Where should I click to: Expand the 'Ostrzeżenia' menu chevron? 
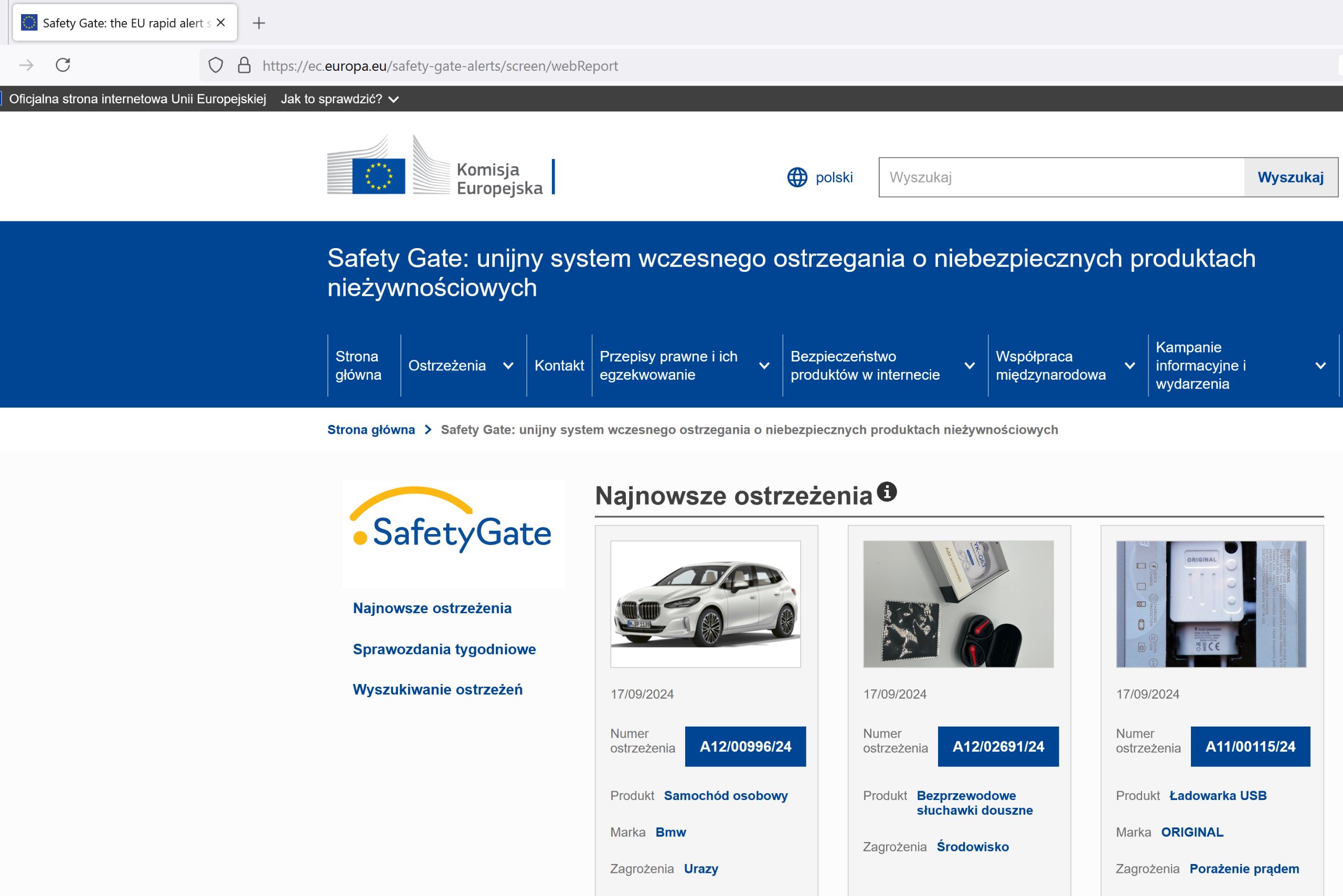[x=508, y=366]
